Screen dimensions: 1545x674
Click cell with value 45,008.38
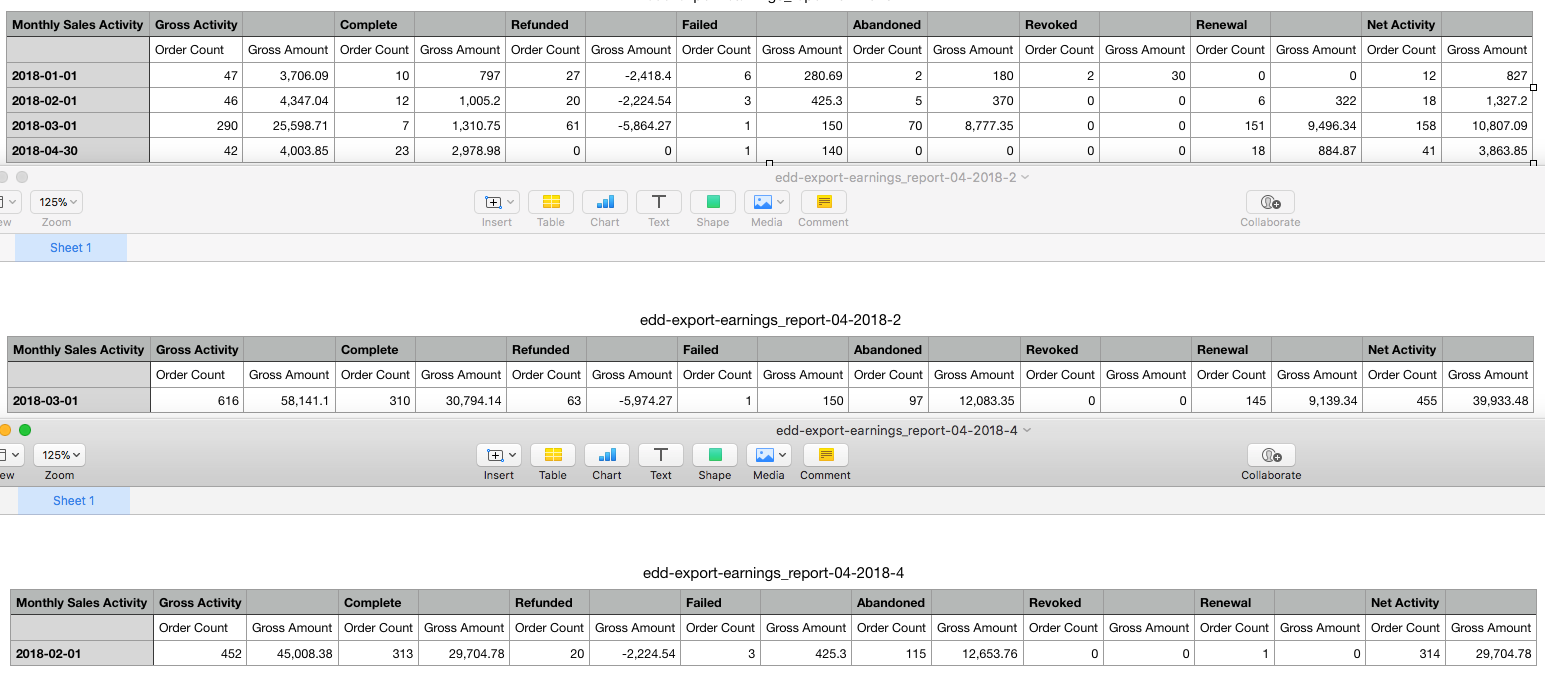click(x=292, y=653)
